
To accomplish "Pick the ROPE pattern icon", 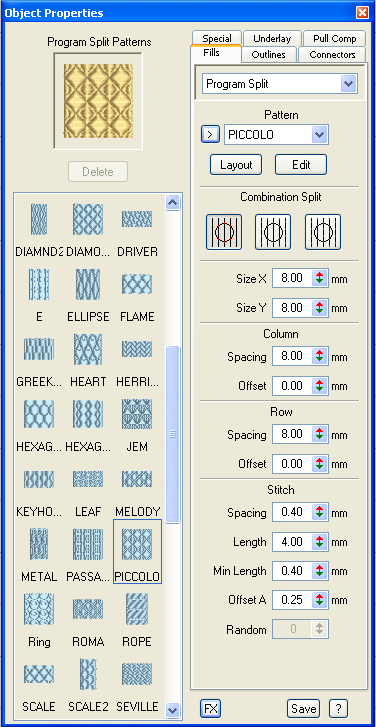I will coord(137,609).
